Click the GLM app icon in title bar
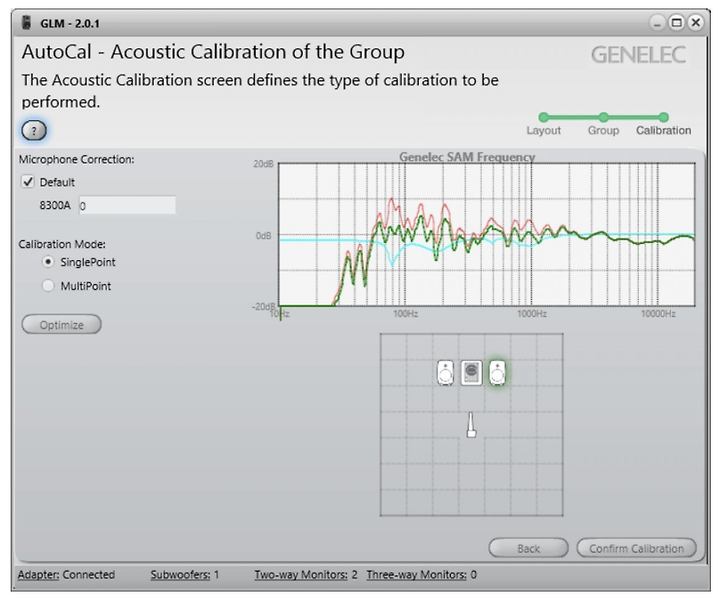This screenshot has width=720, height=600. point(27,22)
